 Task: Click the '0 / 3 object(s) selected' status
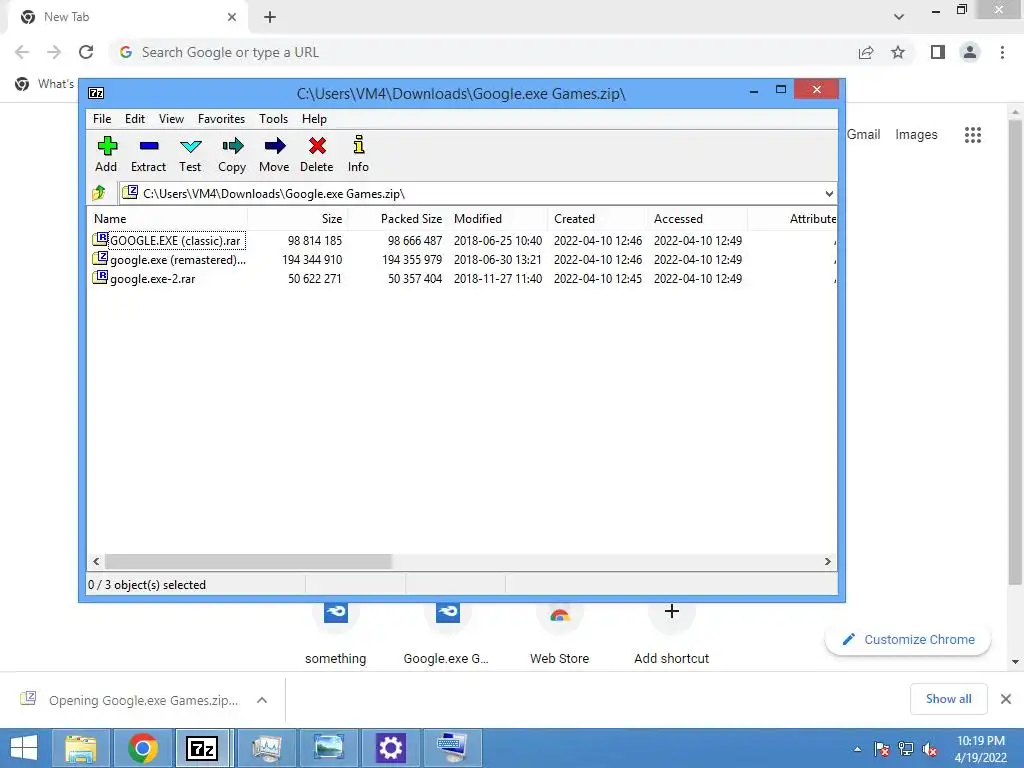147,584
